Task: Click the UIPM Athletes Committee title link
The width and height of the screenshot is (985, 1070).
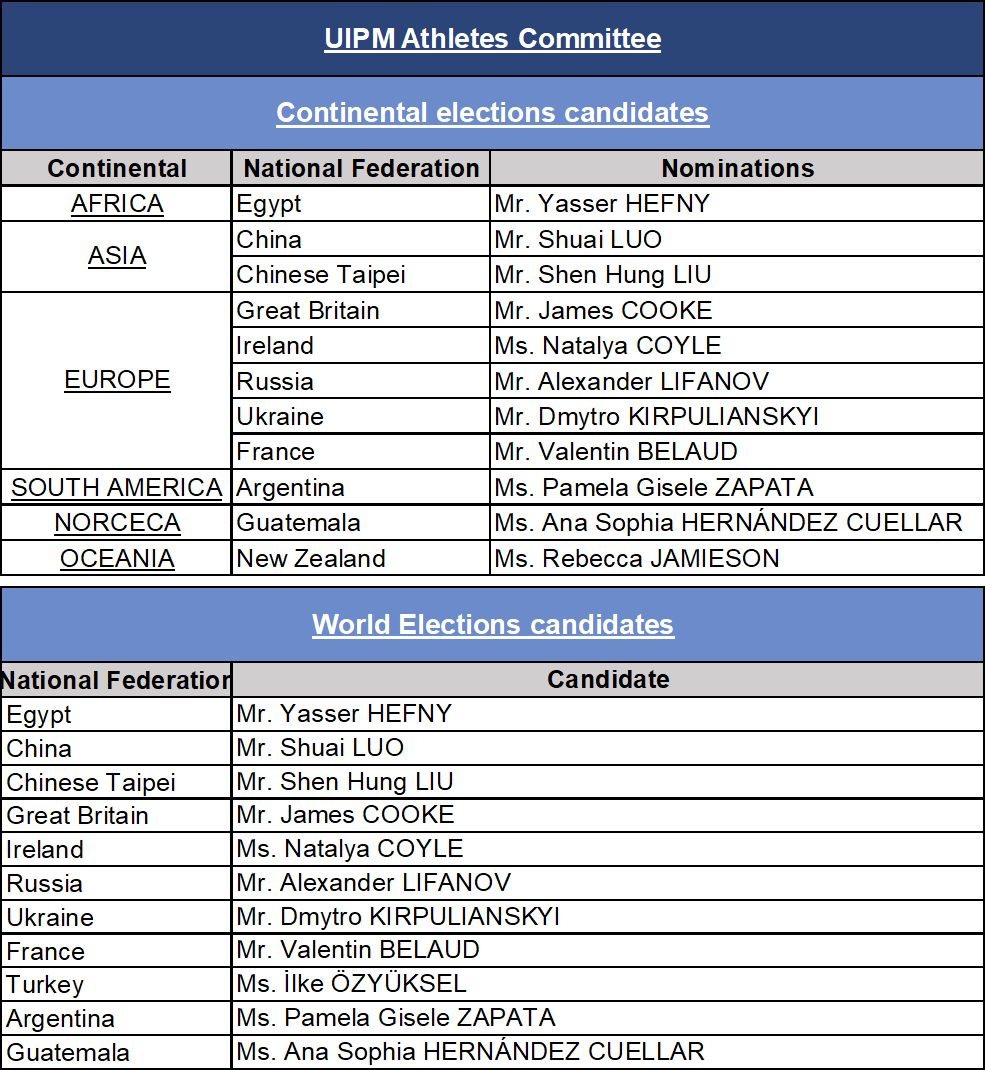Action: pyautogui.click(x=492, y=39)
